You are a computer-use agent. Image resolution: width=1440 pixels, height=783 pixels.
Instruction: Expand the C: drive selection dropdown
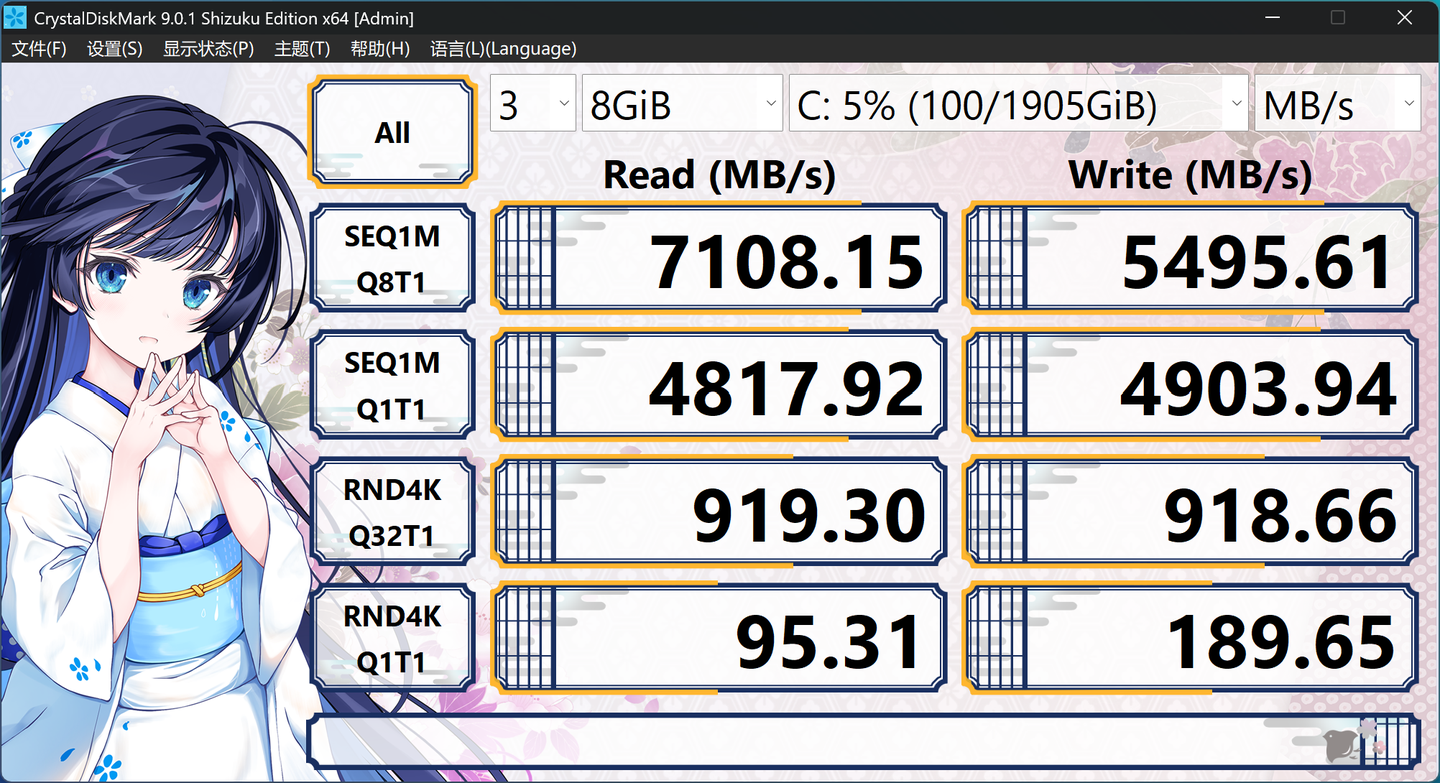coord(1018,103)
